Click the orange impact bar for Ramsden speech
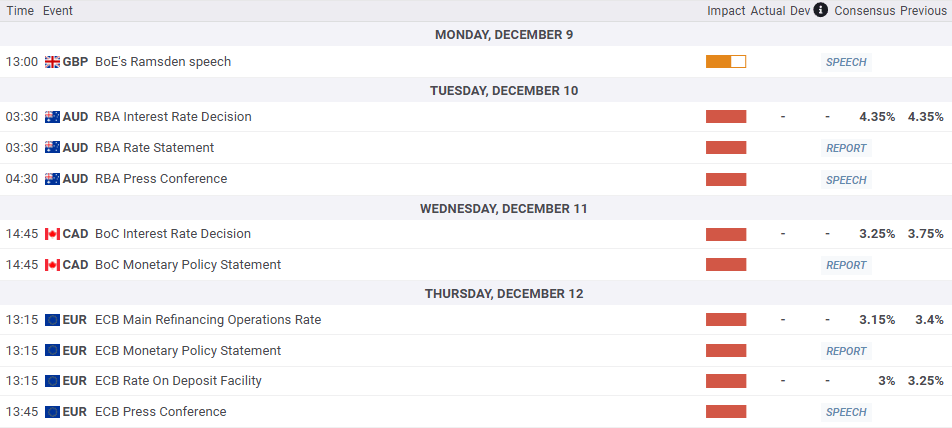 726,62
